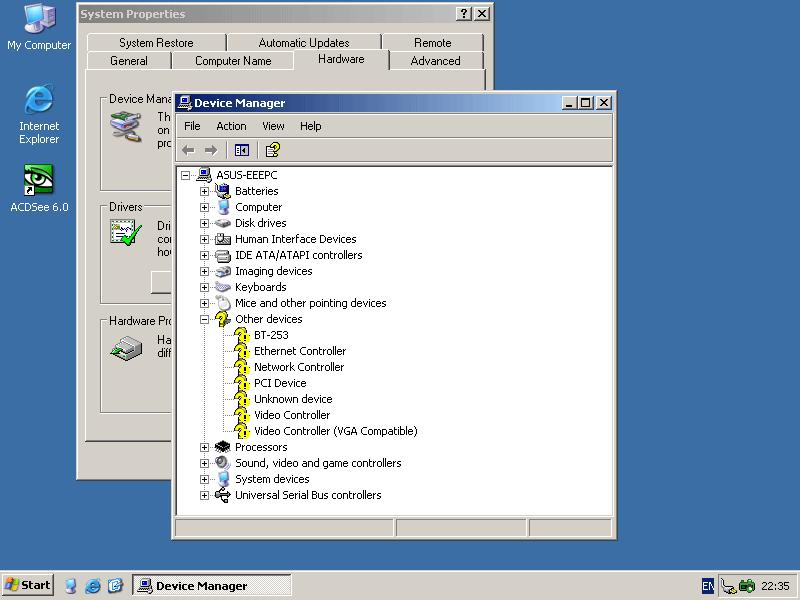Expand the Batteries node
The image size is (800, 600).
click(x=204, y=191)
